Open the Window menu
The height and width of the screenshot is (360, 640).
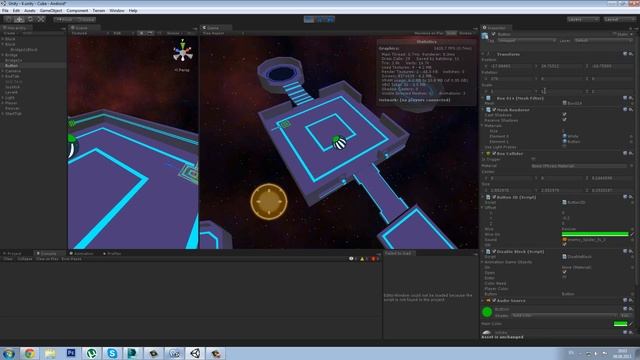(117, 11)
